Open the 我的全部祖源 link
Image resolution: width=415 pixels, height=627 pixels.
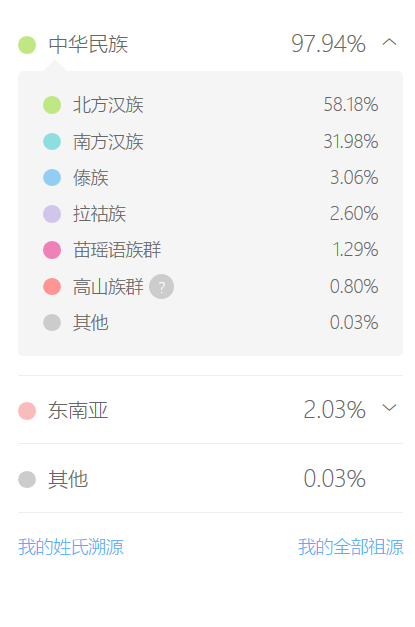click(351, 547)
